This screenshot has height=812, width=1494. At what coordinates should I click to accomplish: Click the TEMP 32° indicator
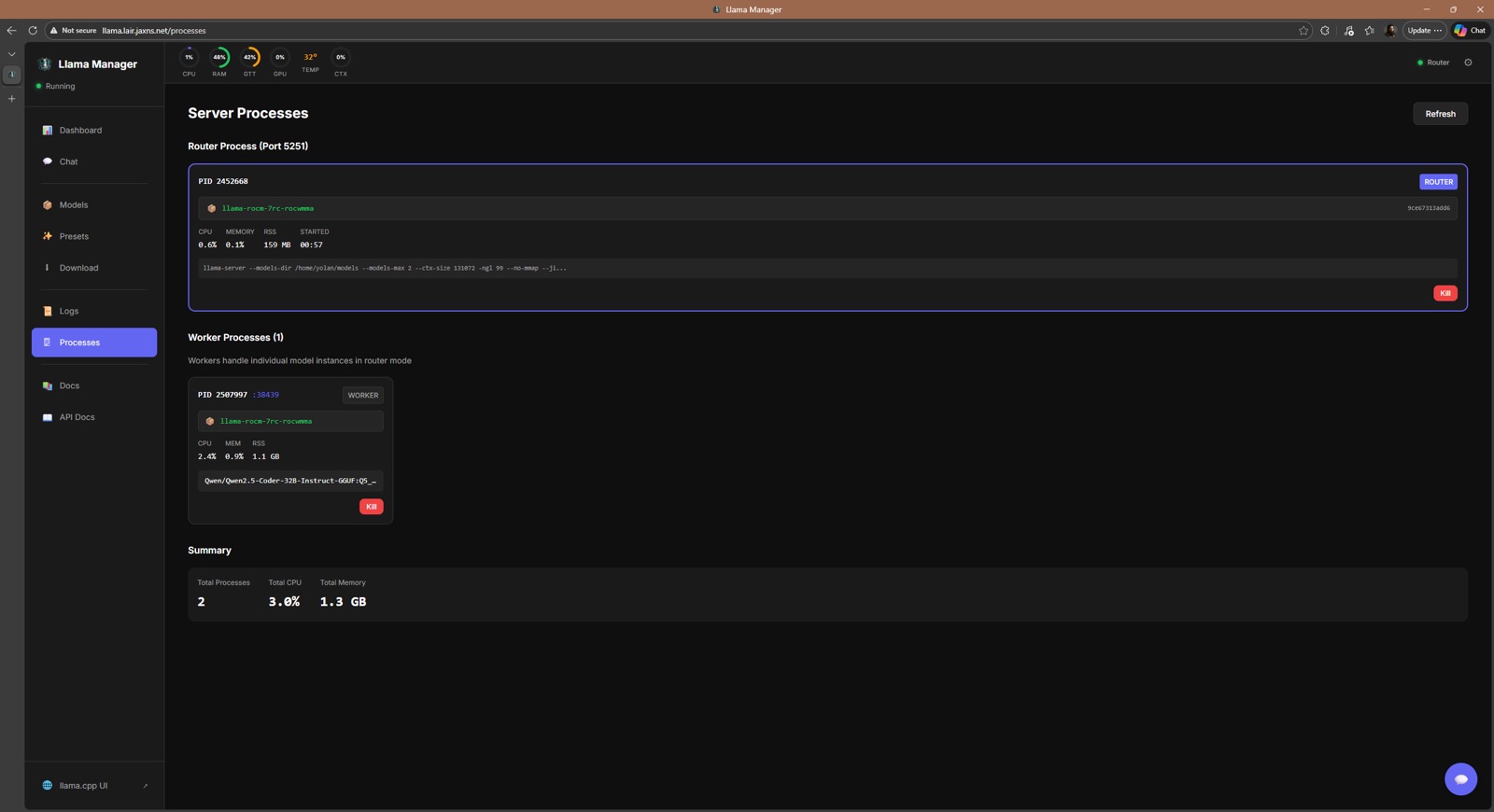coord(310,62)
